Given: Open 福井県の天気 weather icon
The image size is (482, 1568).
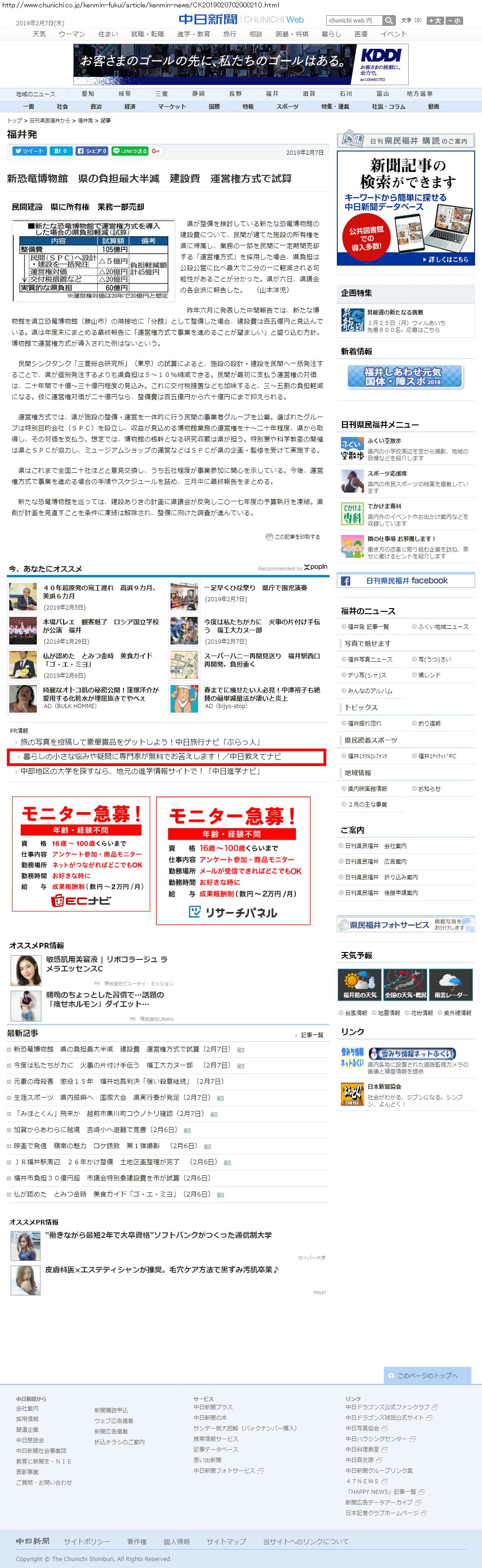Looking at the screenshot, I should 359,984.
